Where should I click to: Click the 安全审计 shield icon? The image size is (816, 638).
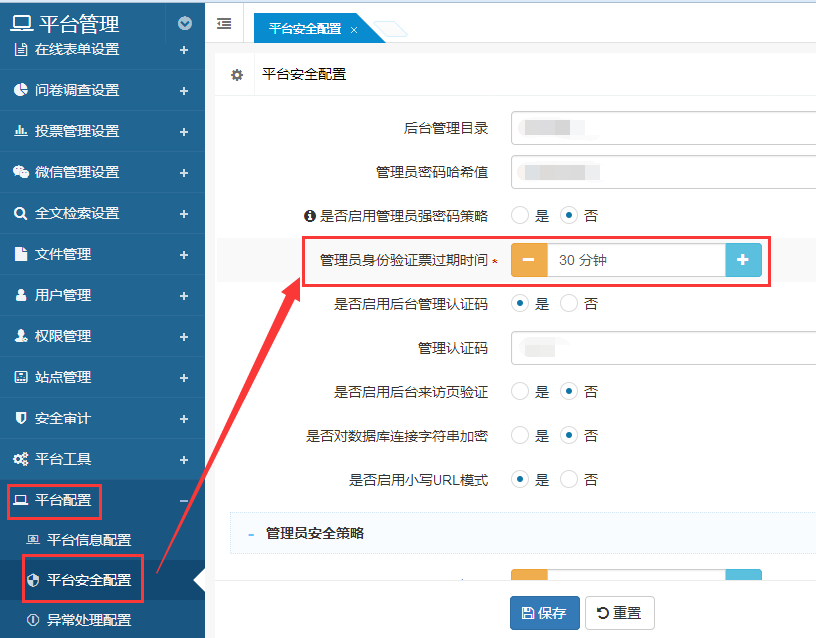(20, 418)
